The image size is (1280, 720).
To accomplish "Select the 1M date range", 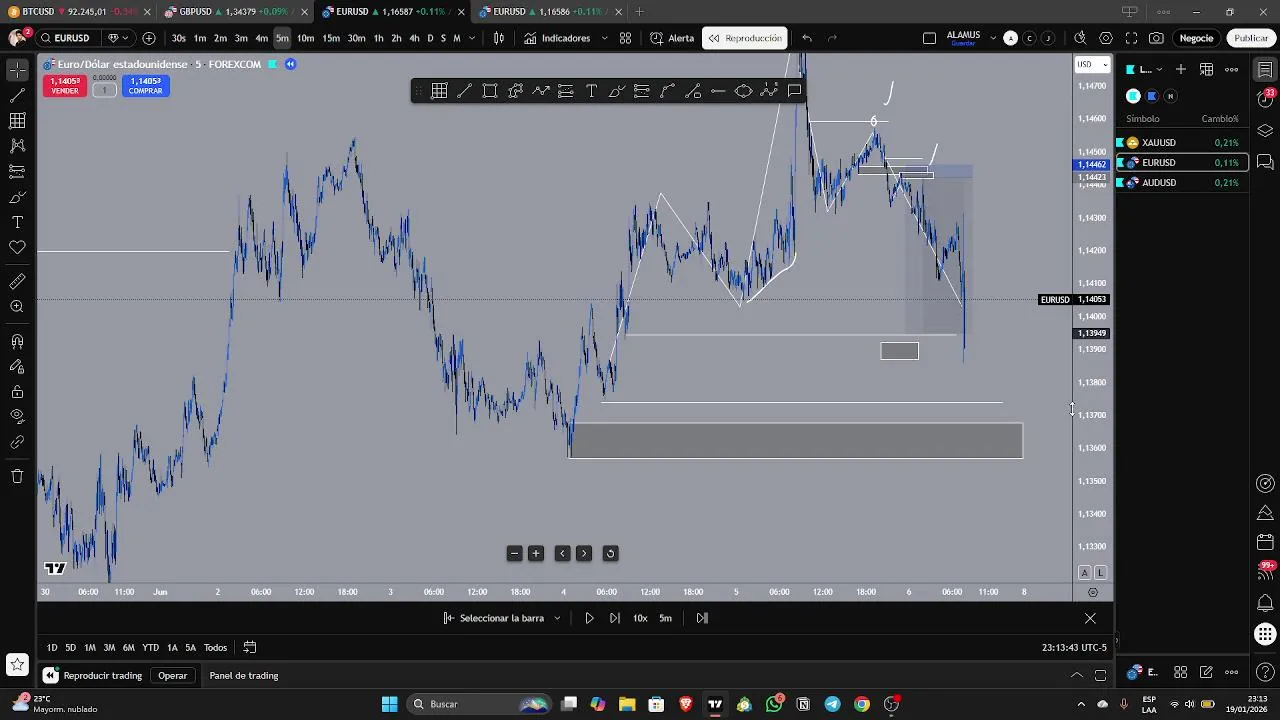I will [90, 648].
